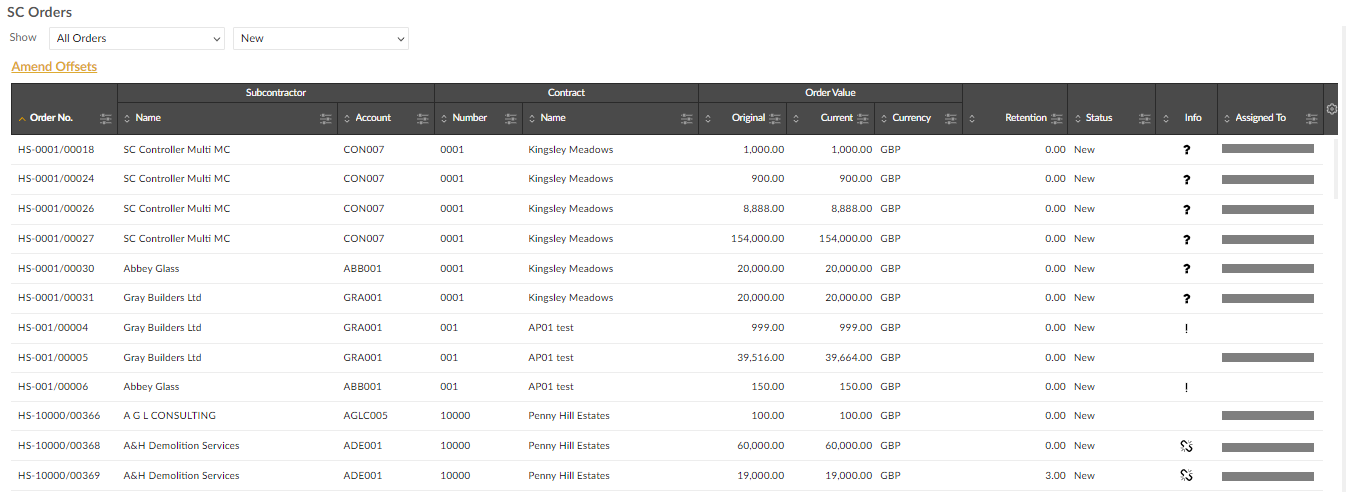Screen dimensions: 1350x492
Task: Open filter options for Order No. column
Action: 106,118
